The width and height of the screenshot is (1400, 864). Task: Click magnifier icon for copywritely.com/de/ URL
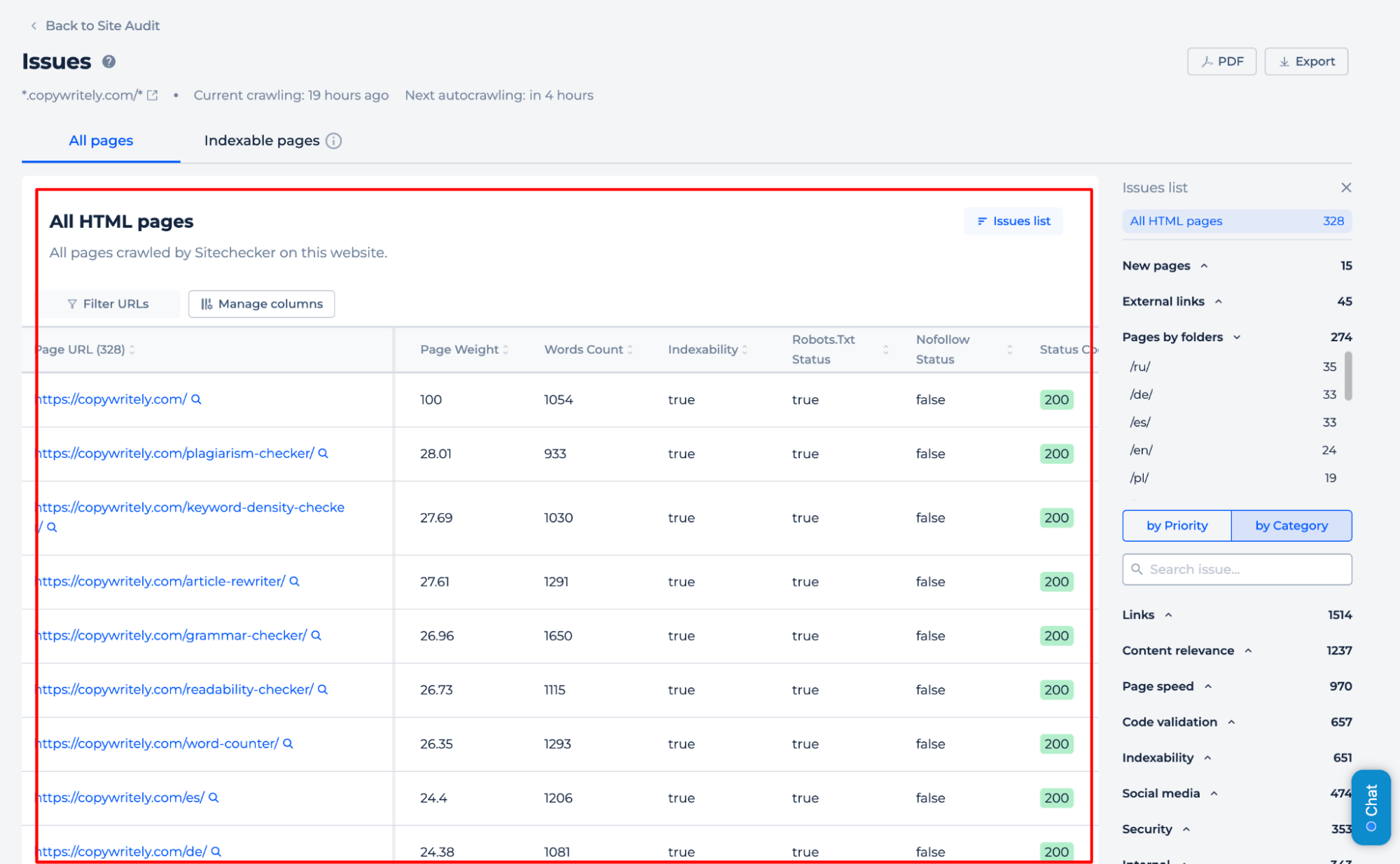pos(216,851)
